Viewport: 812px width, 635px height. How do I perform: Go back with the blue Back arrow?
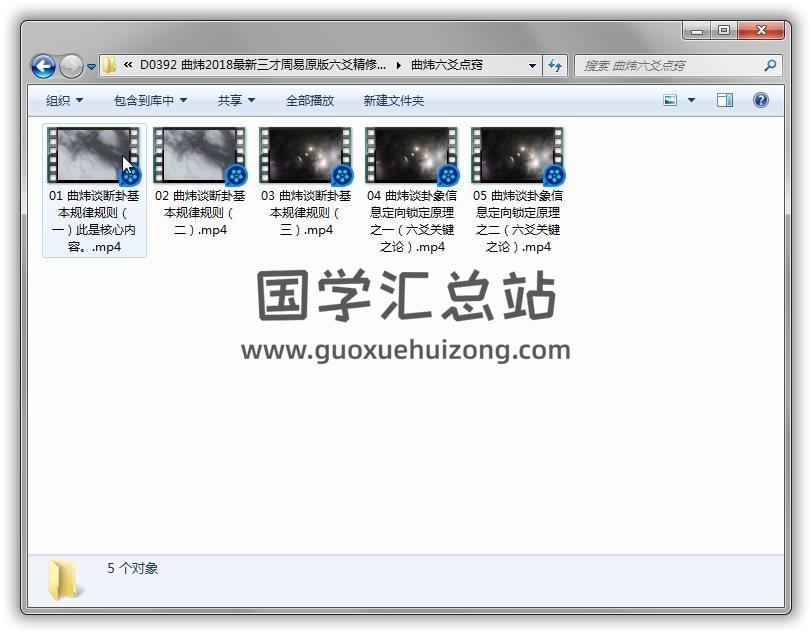43,66
